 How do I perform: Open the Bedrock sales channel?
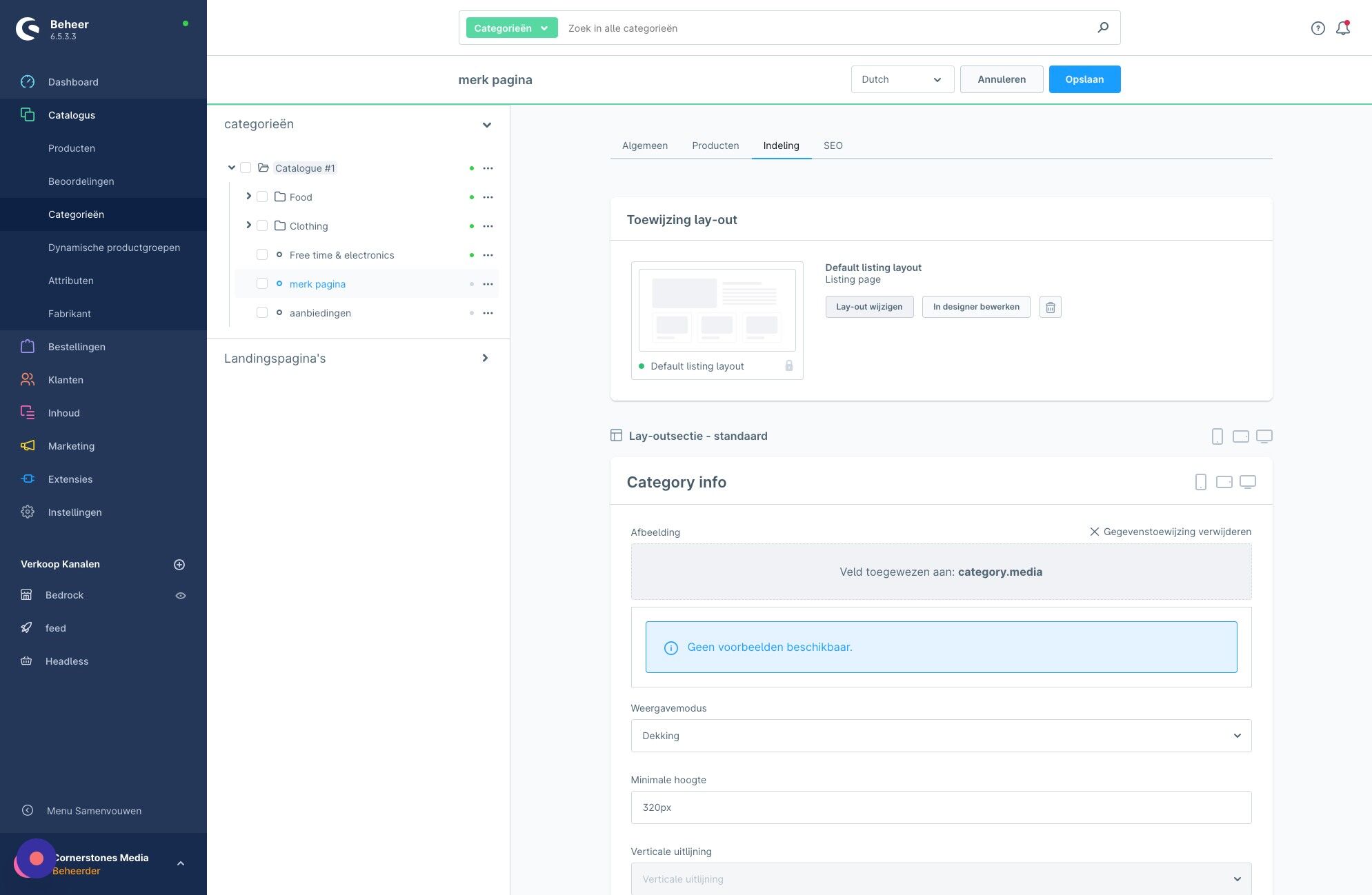[64, 595]
